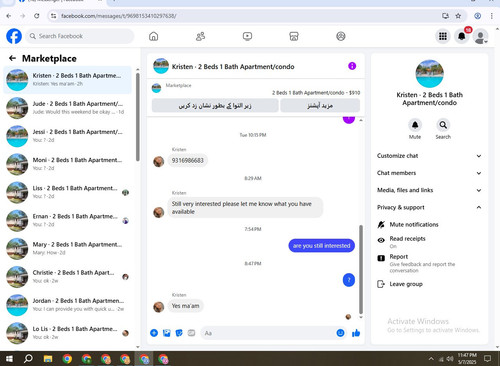Reload the page with browser refresh
The image size is (500, 366).
click(x=37, y=16)
